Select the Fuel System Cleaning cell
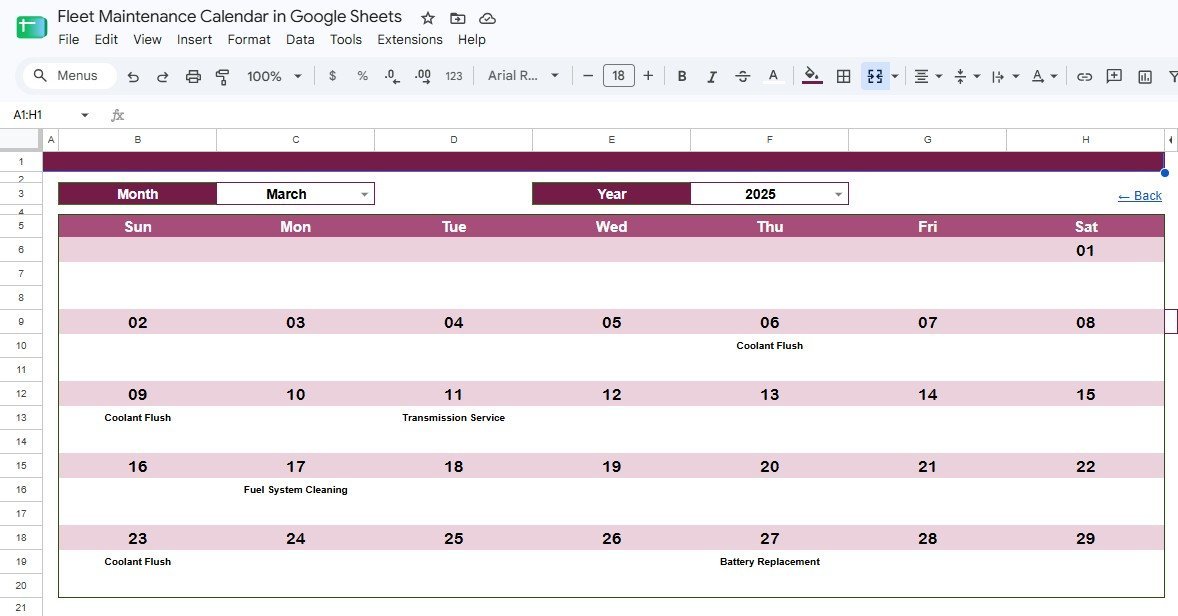 [295, 490]
